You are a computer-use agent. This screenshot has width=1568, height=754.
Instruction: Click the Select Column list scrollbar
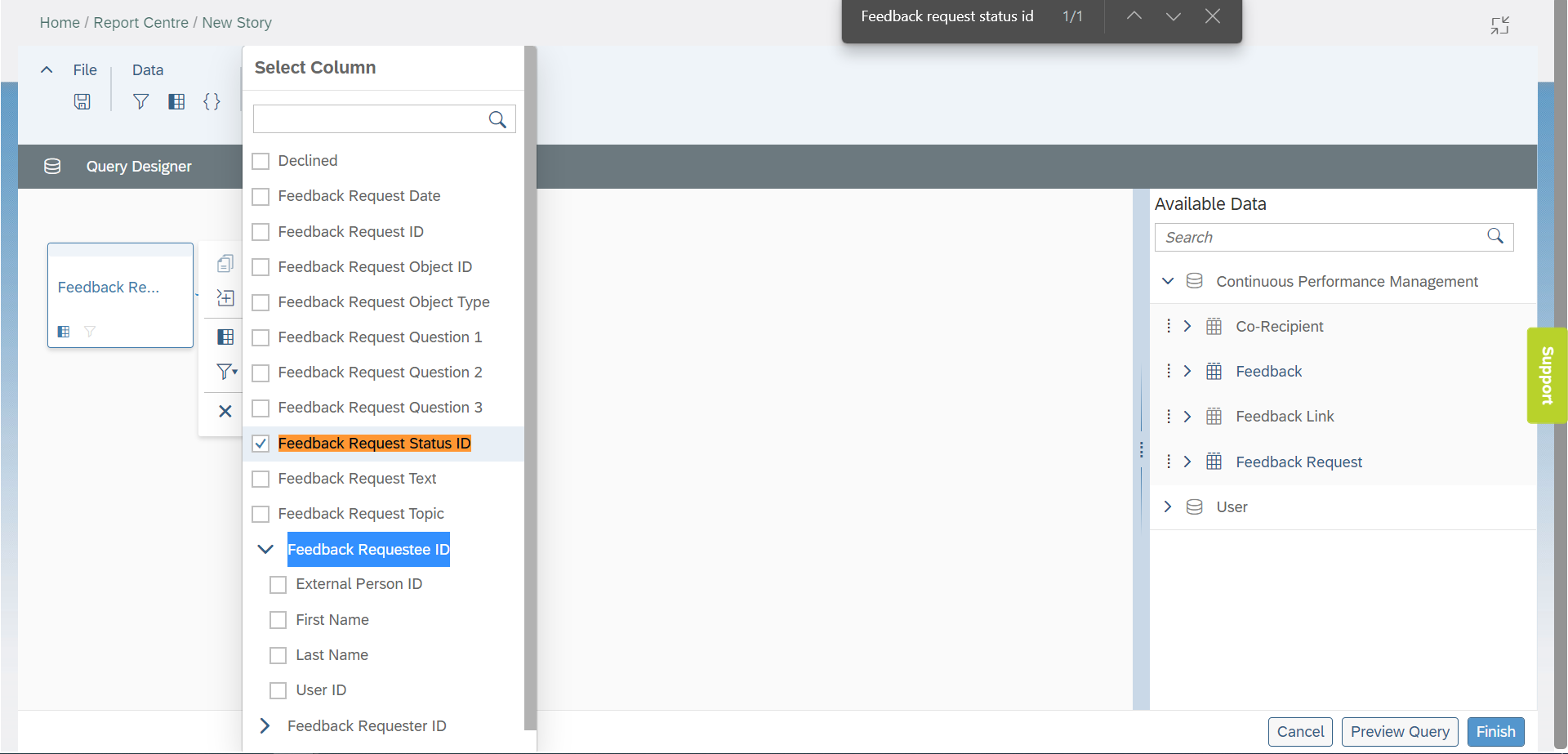[530, 388]
